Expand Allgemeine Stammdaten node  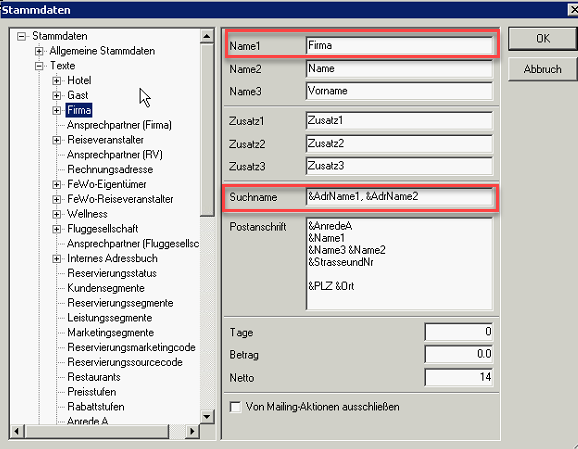[x=39, y=51]
